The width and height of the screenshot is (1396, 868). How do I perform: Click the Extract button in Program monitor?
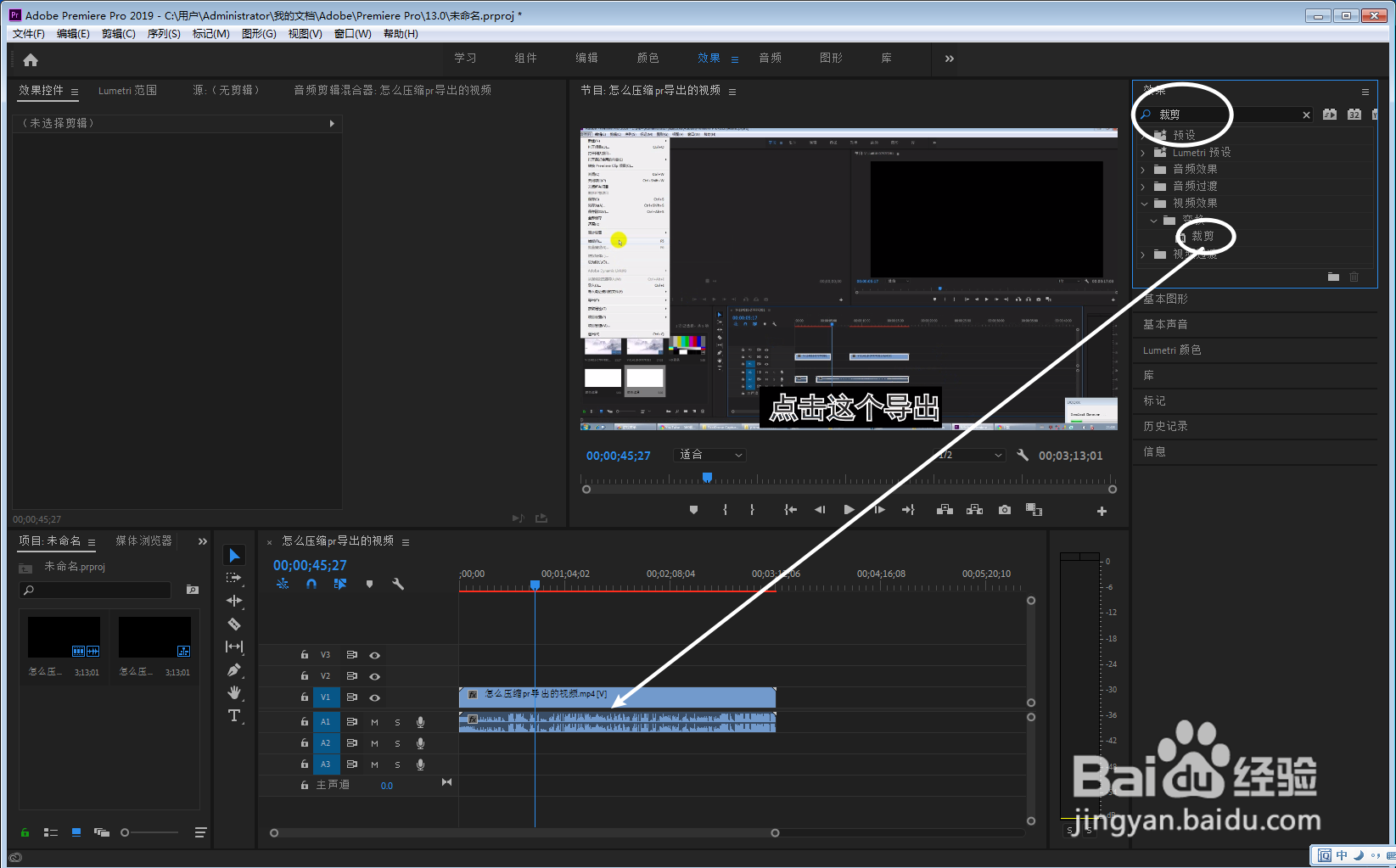(x=974, y=510)
